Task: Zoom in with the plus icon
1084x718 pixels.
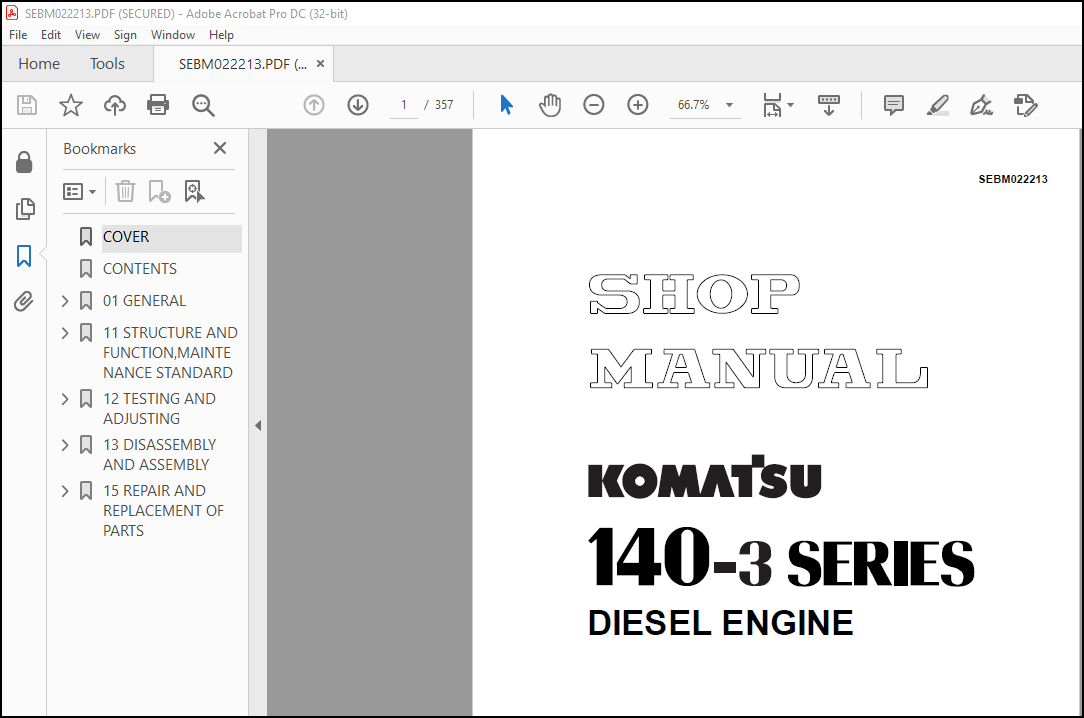Action: point(637,105)
